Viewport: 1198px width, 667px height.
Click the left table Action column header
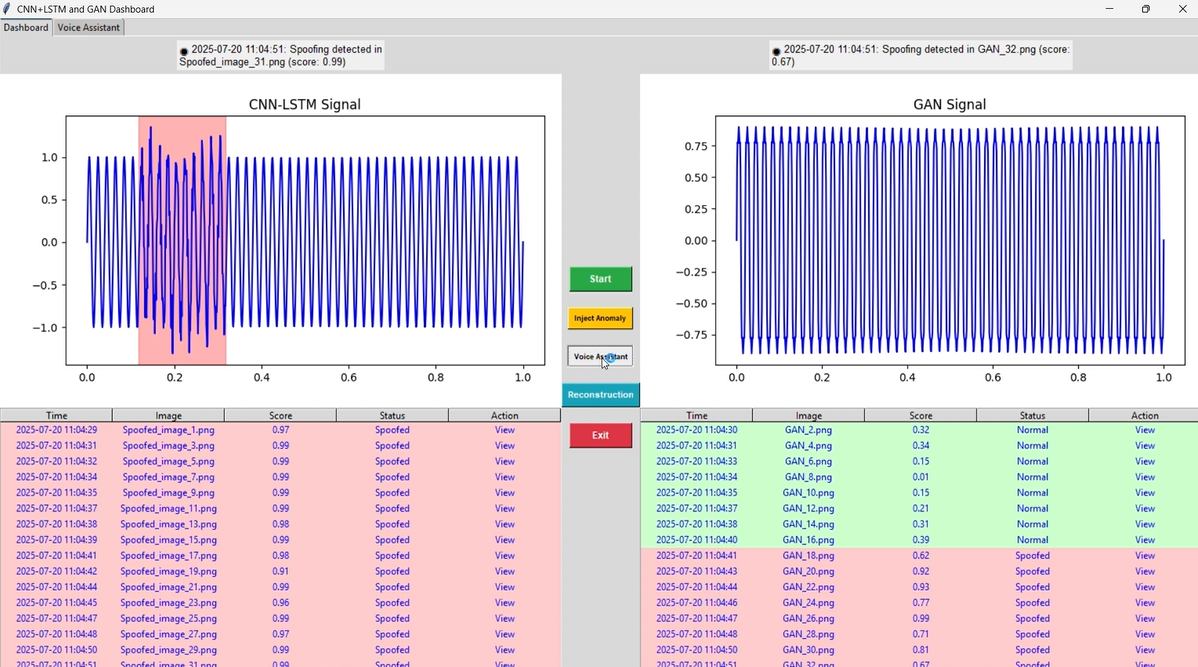(x=504, y=416)
